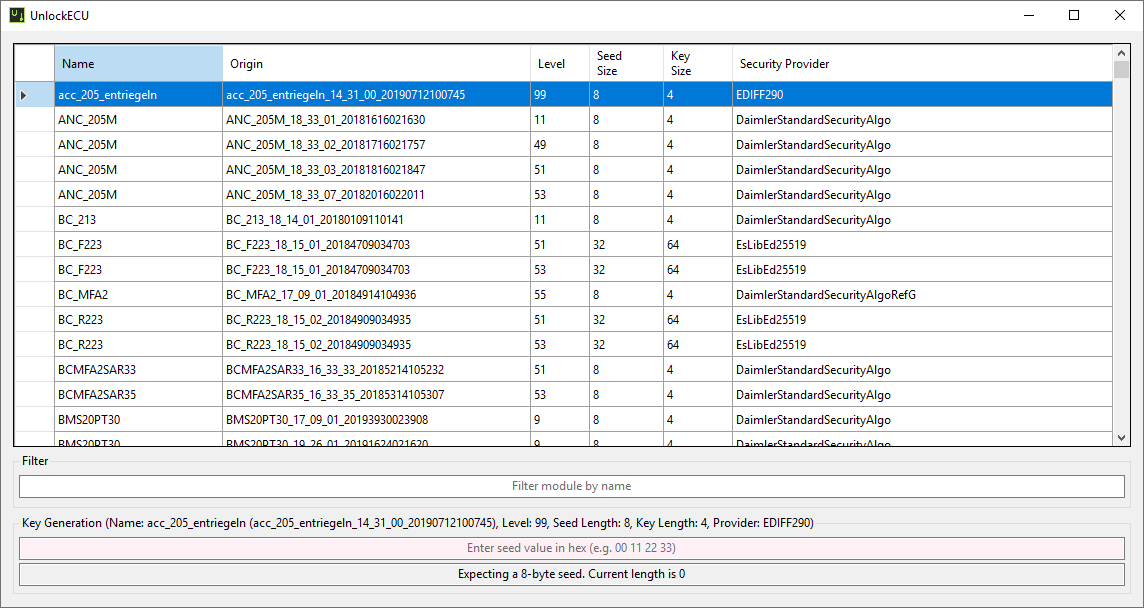Screen dimensions: 1144x608
Task: Sort table by Security Provider column header
Action: [x=922, y=64]
